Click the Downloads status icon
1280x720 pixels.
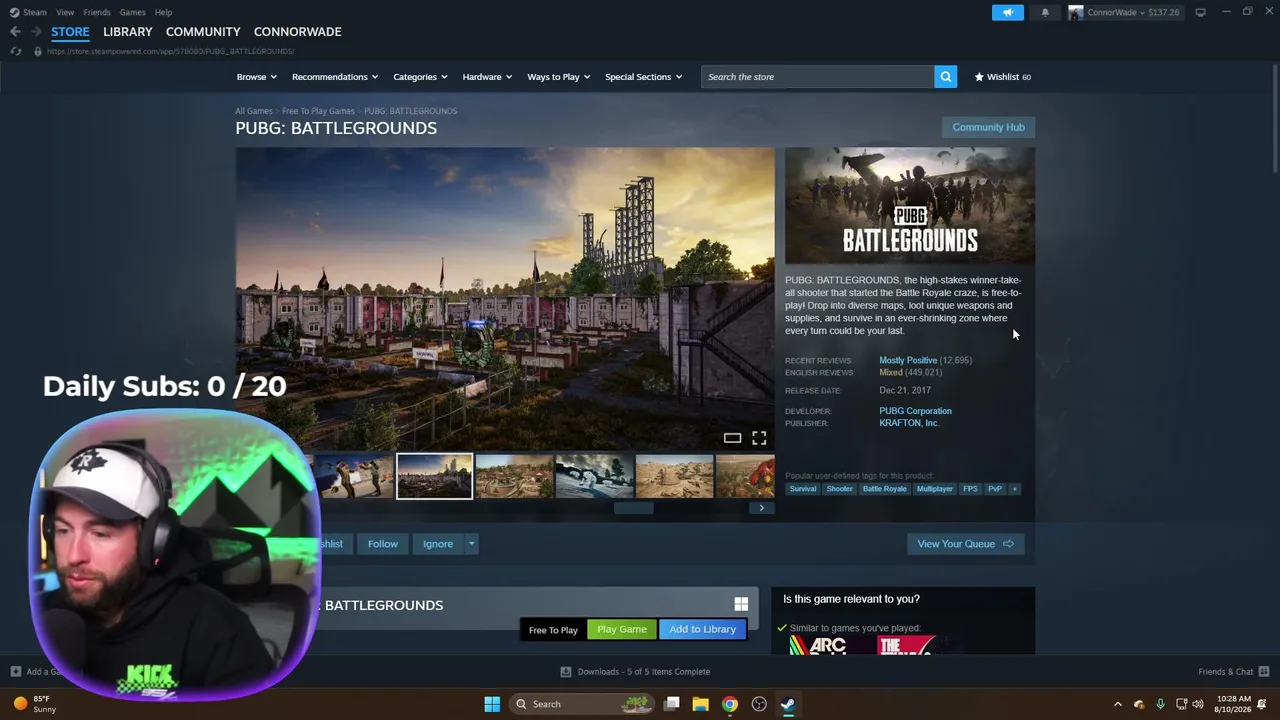[566, 672]
